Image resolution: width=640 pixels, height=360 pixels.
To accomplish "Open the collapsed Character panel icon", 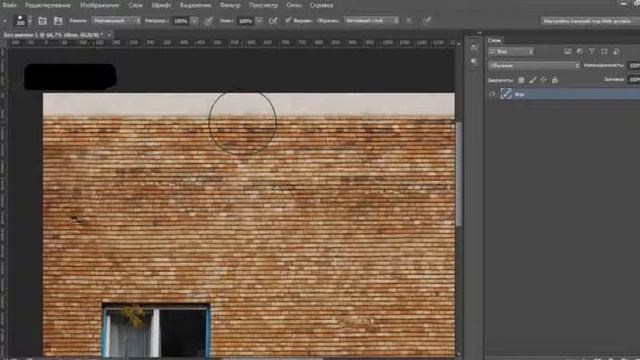I will coord(473,47).
